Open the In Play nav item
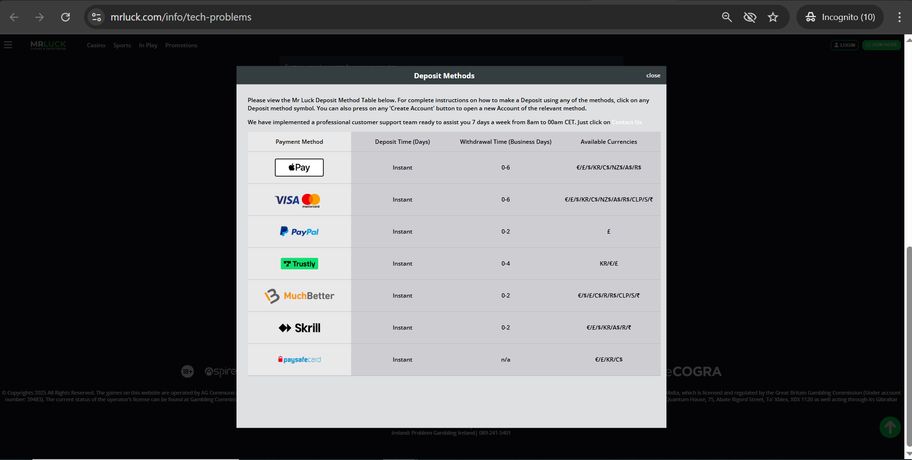 click(148, 45)
